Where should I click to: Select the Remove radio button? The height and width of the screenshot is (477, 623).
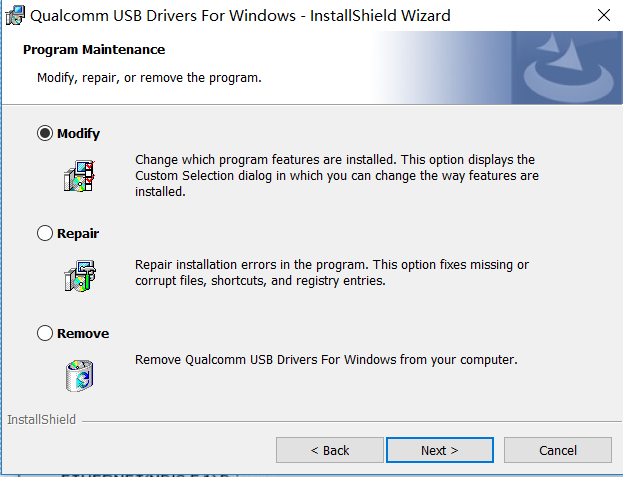(45, 333)
